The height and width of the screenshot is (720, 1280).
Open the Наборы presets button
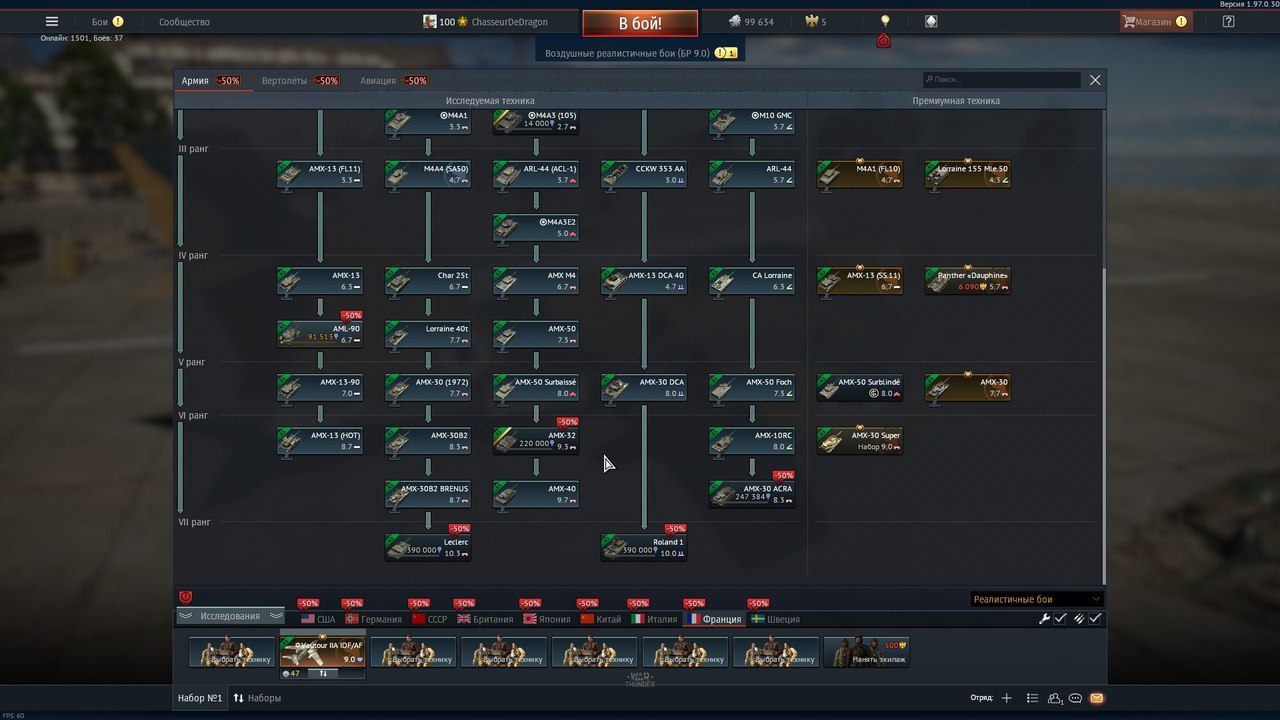[258, 698]
